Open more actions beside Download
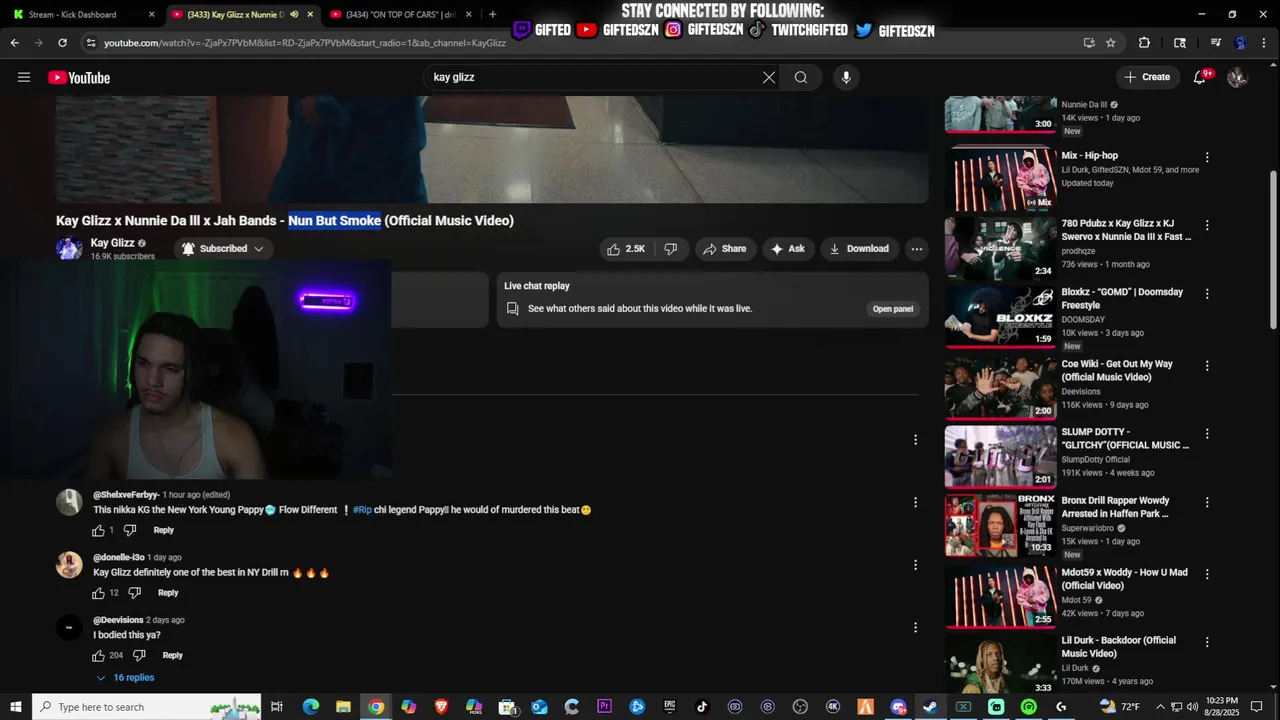Image resolution: width=1280 pixels, height=720 pixels. pyautogui.click(x=916, y=249)
